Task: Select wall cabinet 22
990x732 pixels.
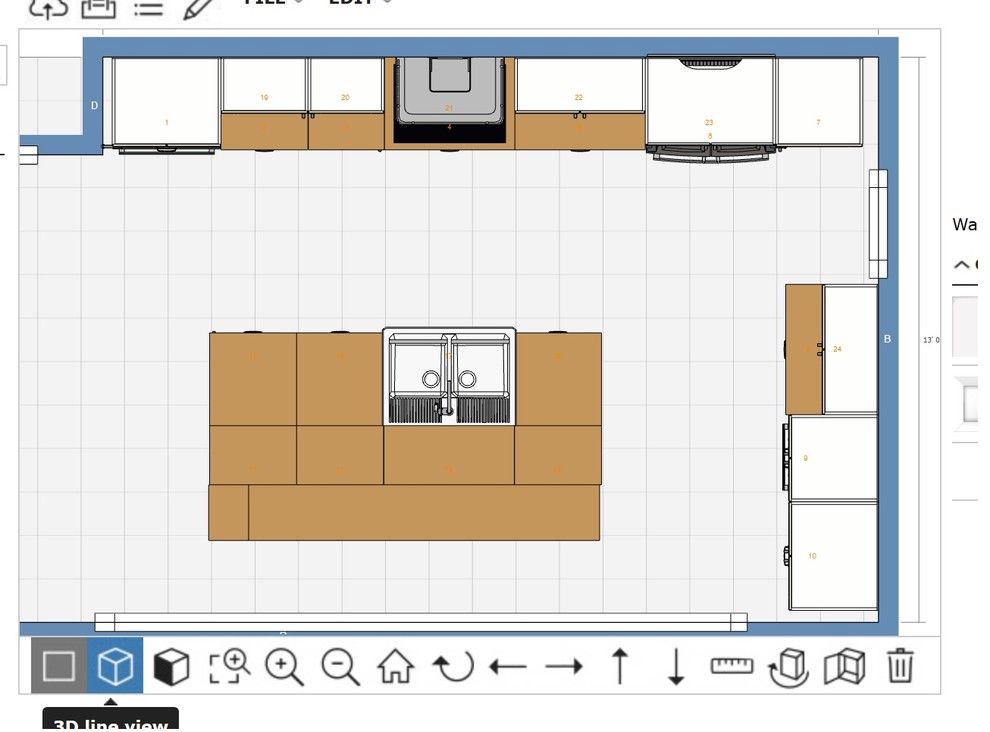Action: tap(579, 85)
